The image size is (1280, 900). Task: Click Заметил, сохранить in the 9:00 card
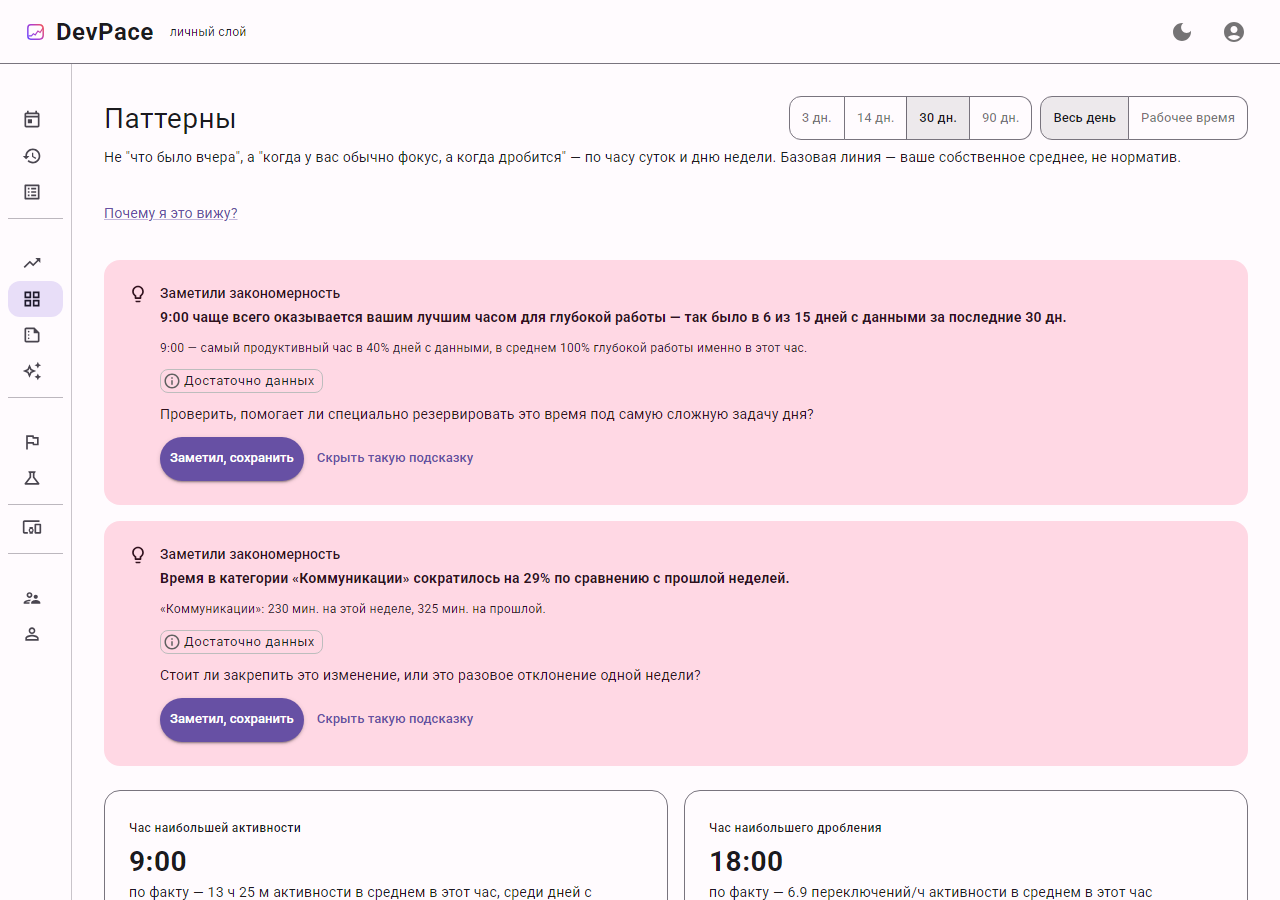pos(232,459)
